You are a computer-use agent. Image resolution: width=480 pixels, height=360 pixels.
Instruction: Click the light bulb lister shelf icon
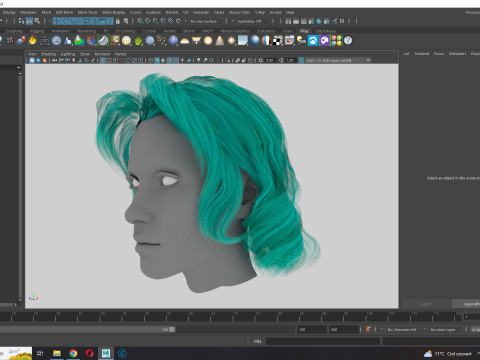click(301, 41)
